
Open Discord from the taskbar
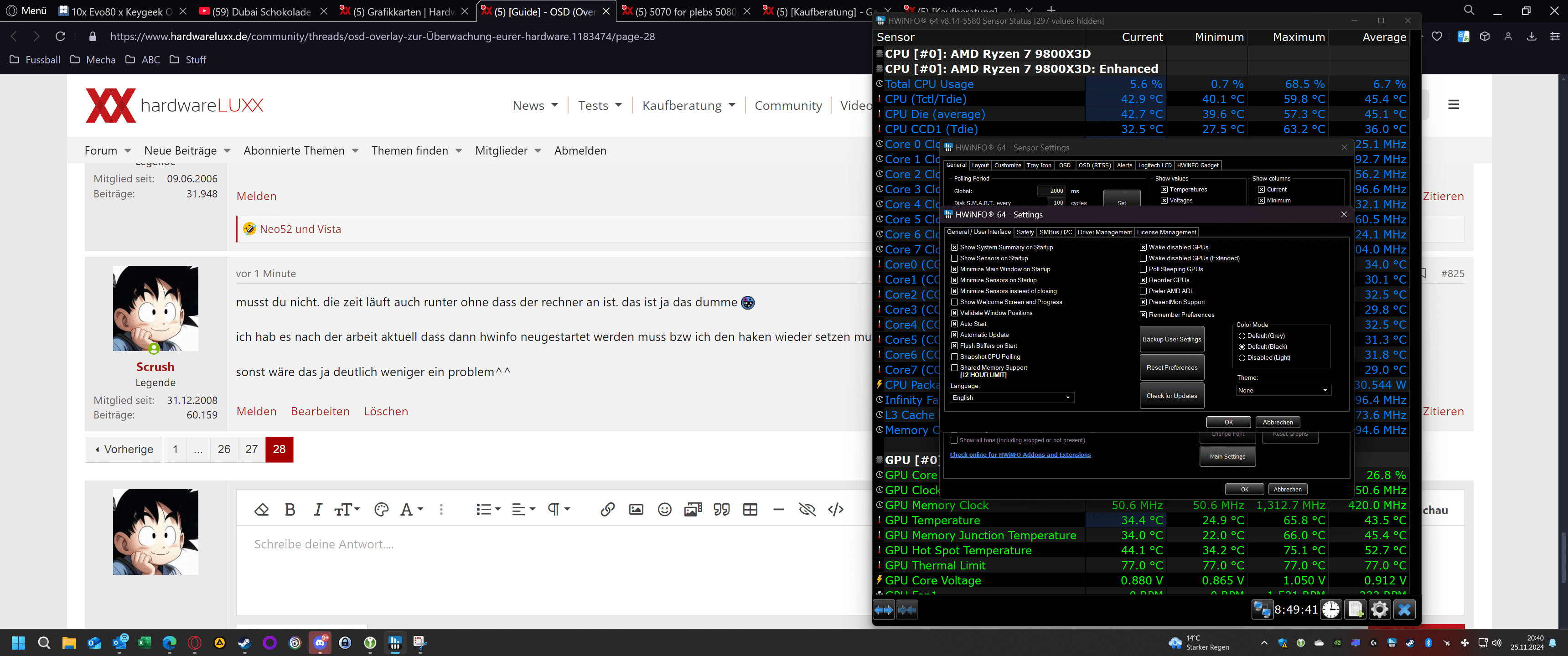click(x=320, y=643)
